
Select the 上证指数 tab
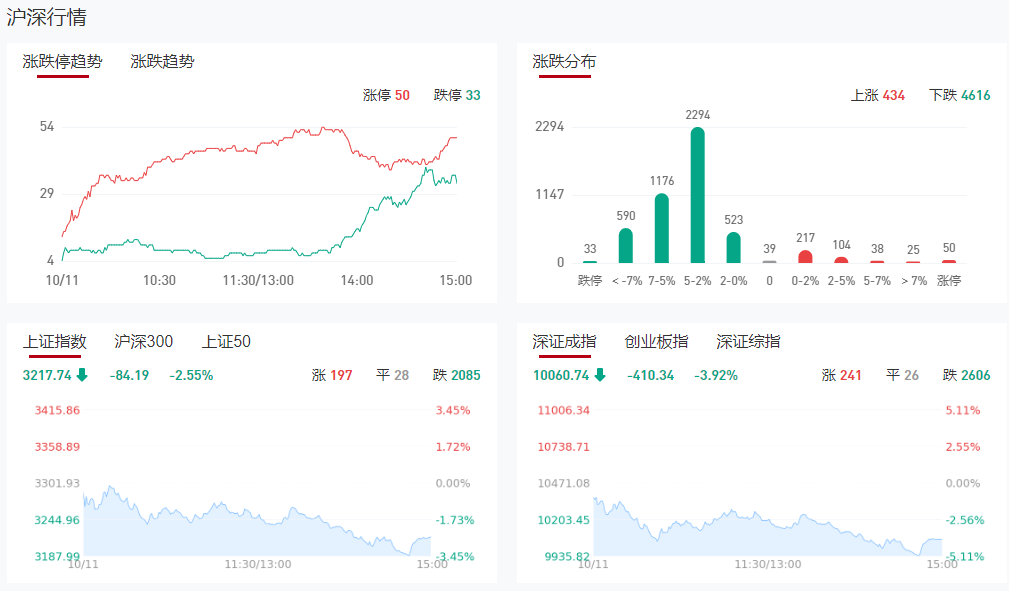click(55, 342)
